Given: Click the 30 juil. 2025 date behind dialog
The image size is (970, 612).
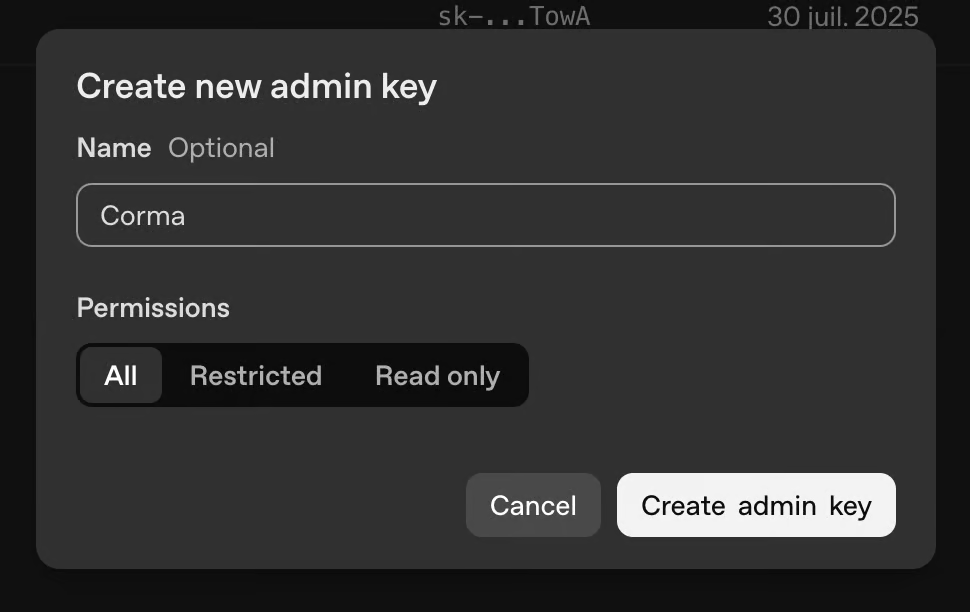Looking at the screenshot, I should [842, 16].
